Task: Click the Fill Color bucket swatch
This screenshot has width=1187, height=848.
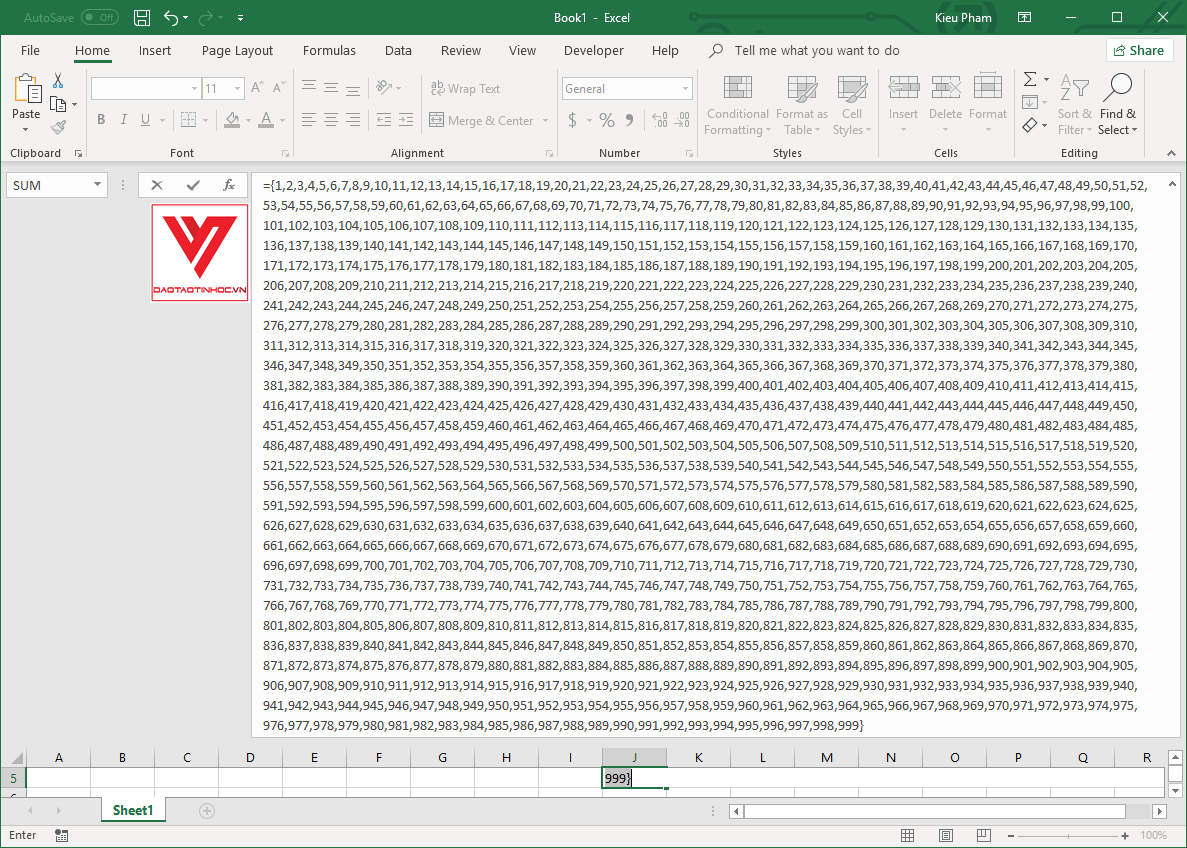Action: click(232, 120)
